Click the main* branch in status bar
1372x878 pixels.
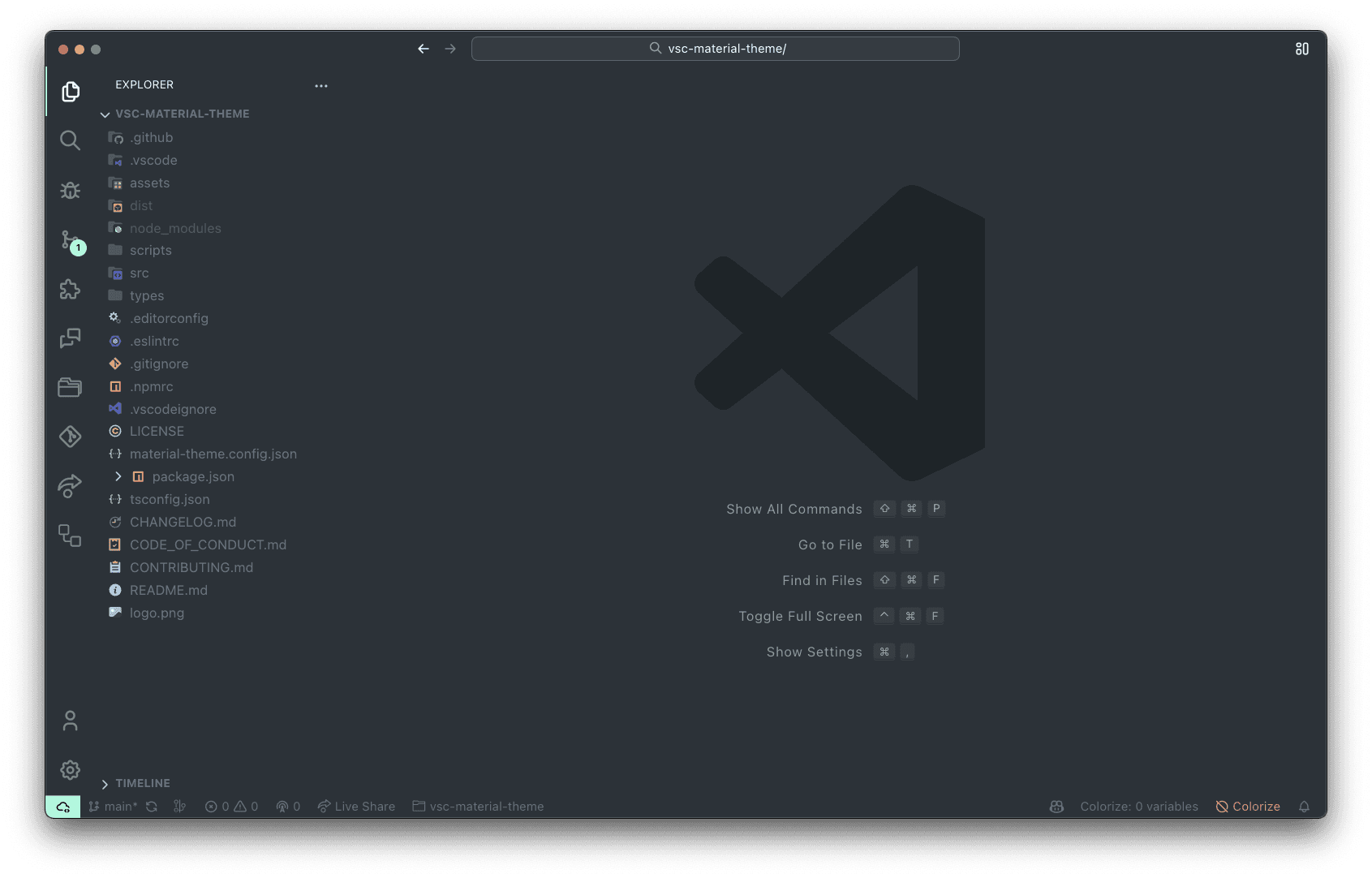113,807
